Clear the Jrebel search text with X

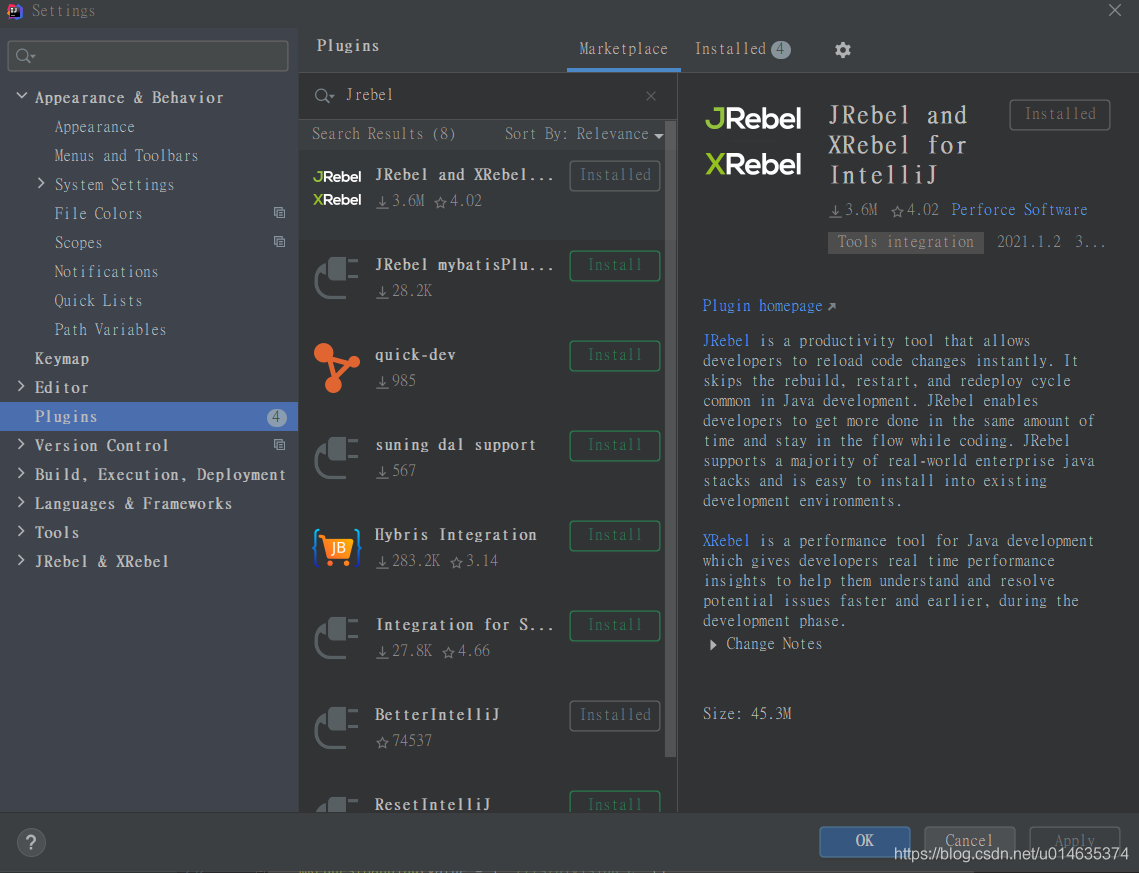[651, 96]
